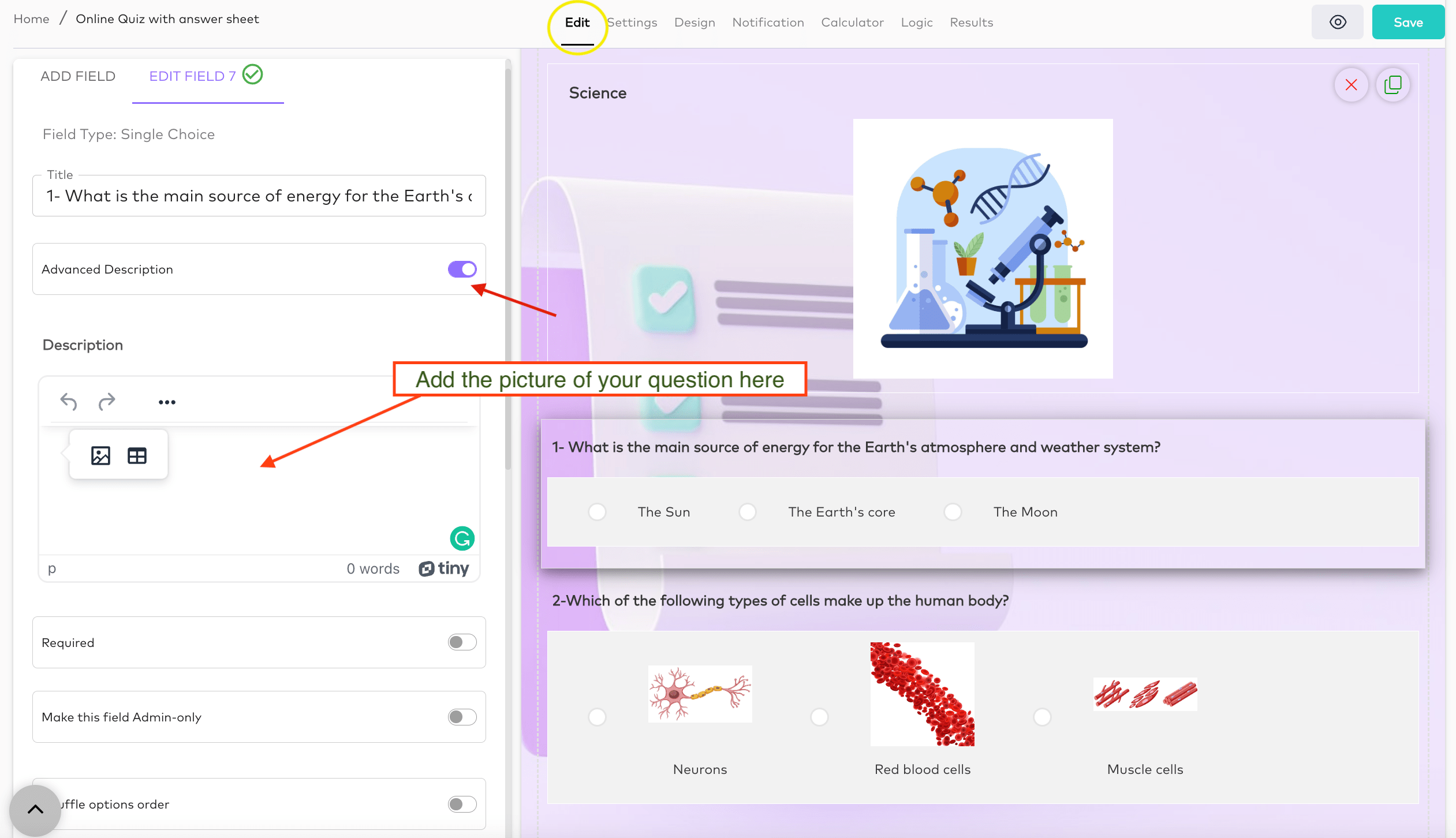Click the table insert icon in description editor
Image resolution: width=1456 pixels, height=838 pixels.
pos(137,455)
